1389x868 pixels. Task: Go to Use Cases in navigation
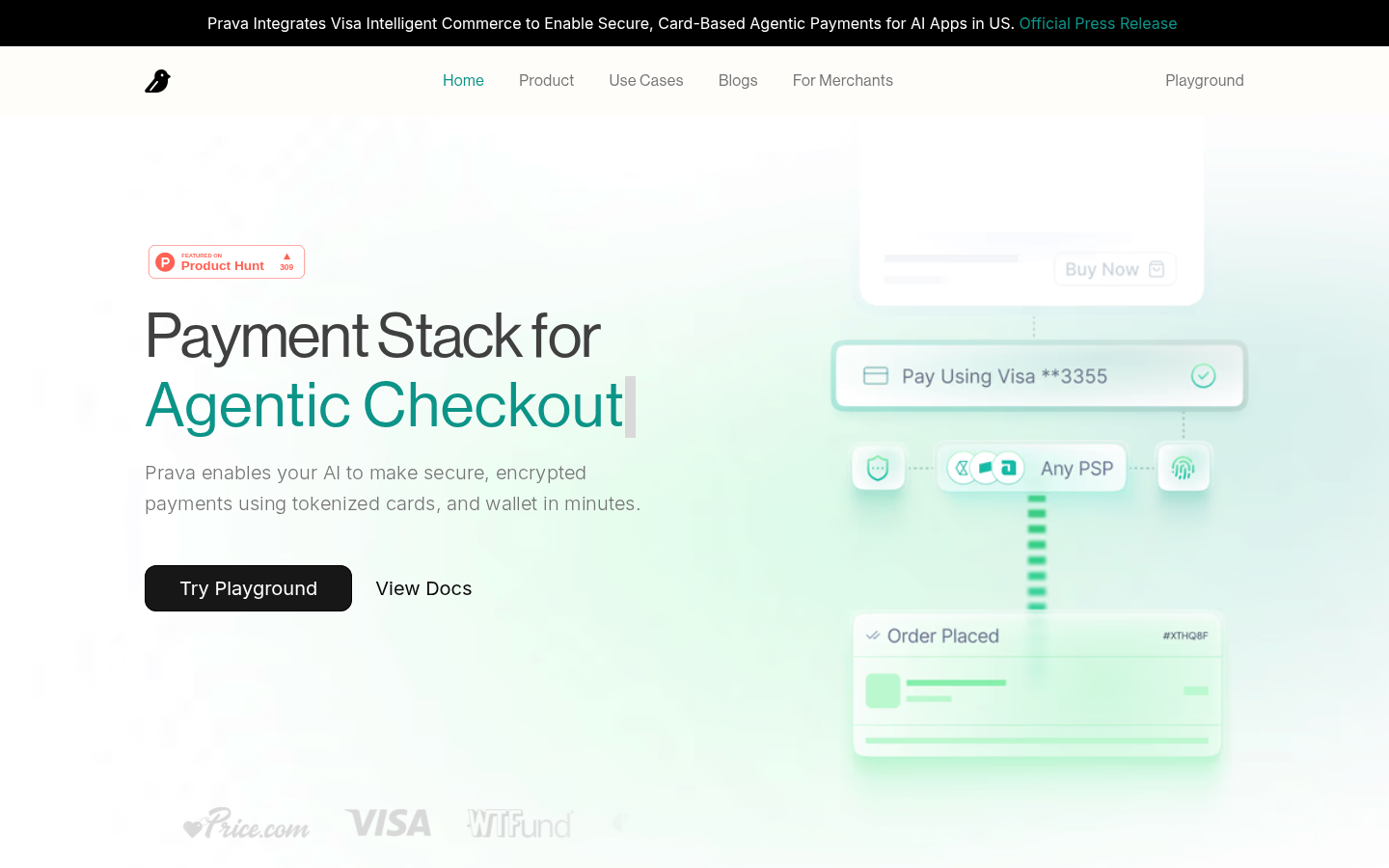[646, 80]
